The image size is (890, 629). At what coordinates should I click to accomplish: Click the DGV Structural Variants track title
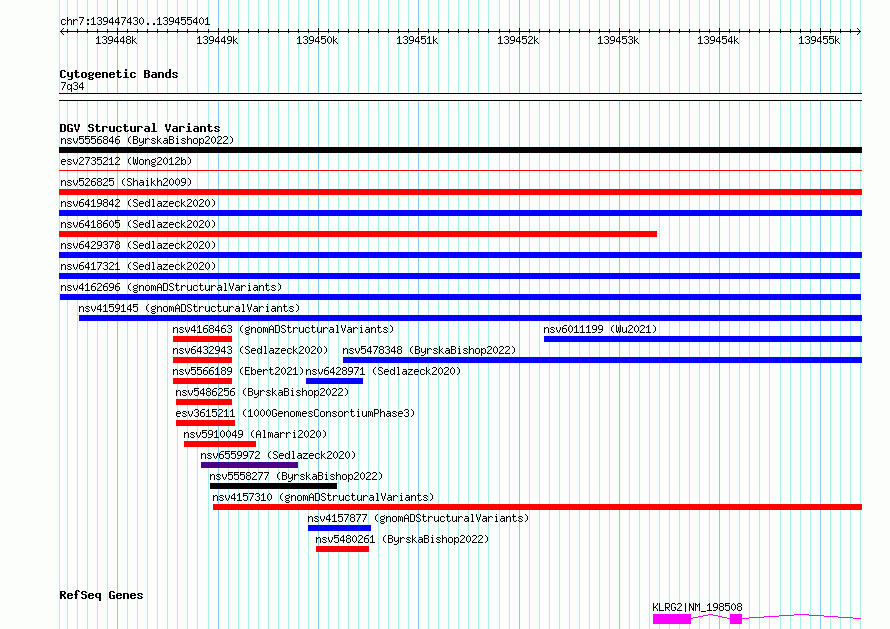pos(140,128)
